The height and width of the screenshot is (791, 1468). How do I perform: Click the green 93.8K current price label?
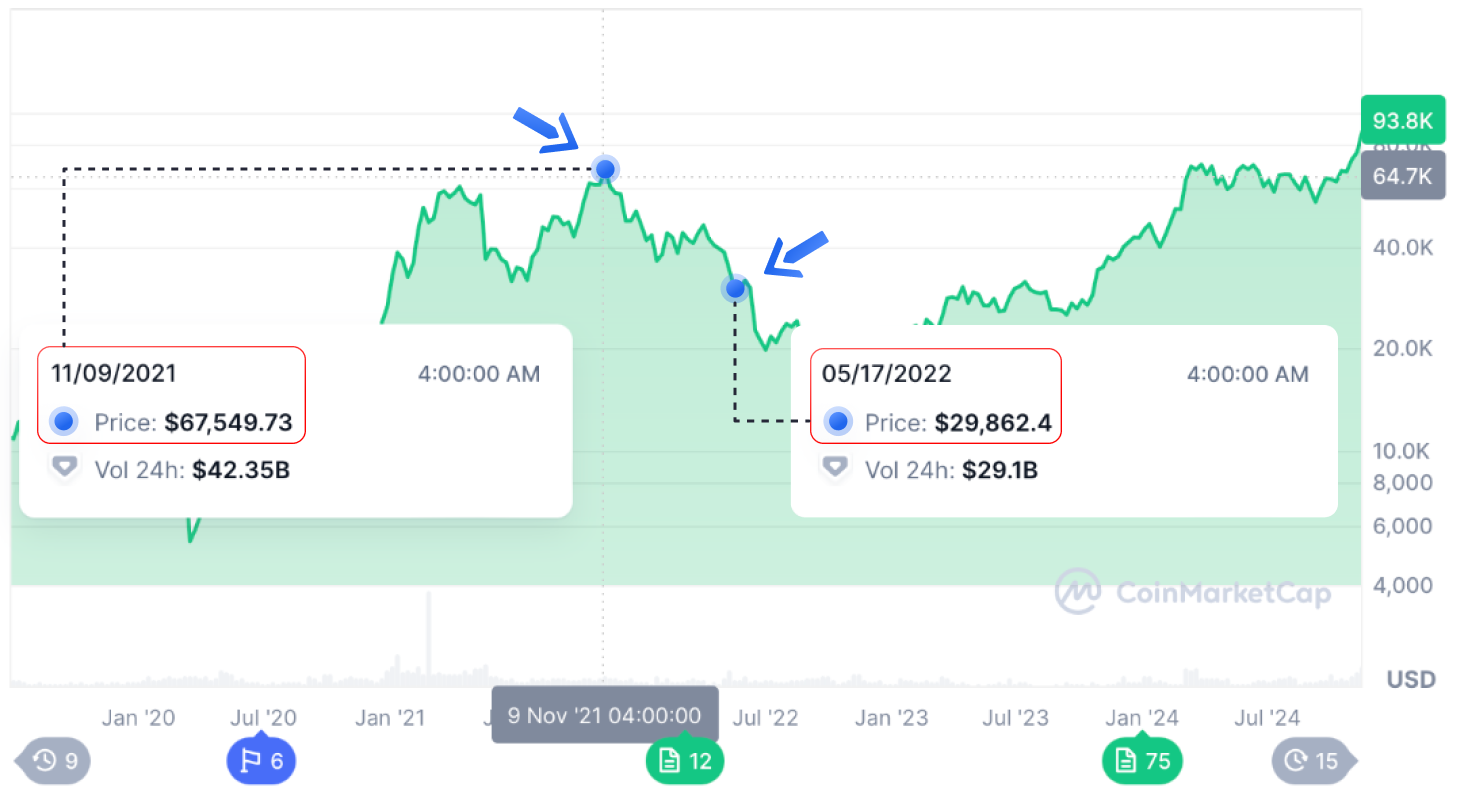(x=1402, y=121)
